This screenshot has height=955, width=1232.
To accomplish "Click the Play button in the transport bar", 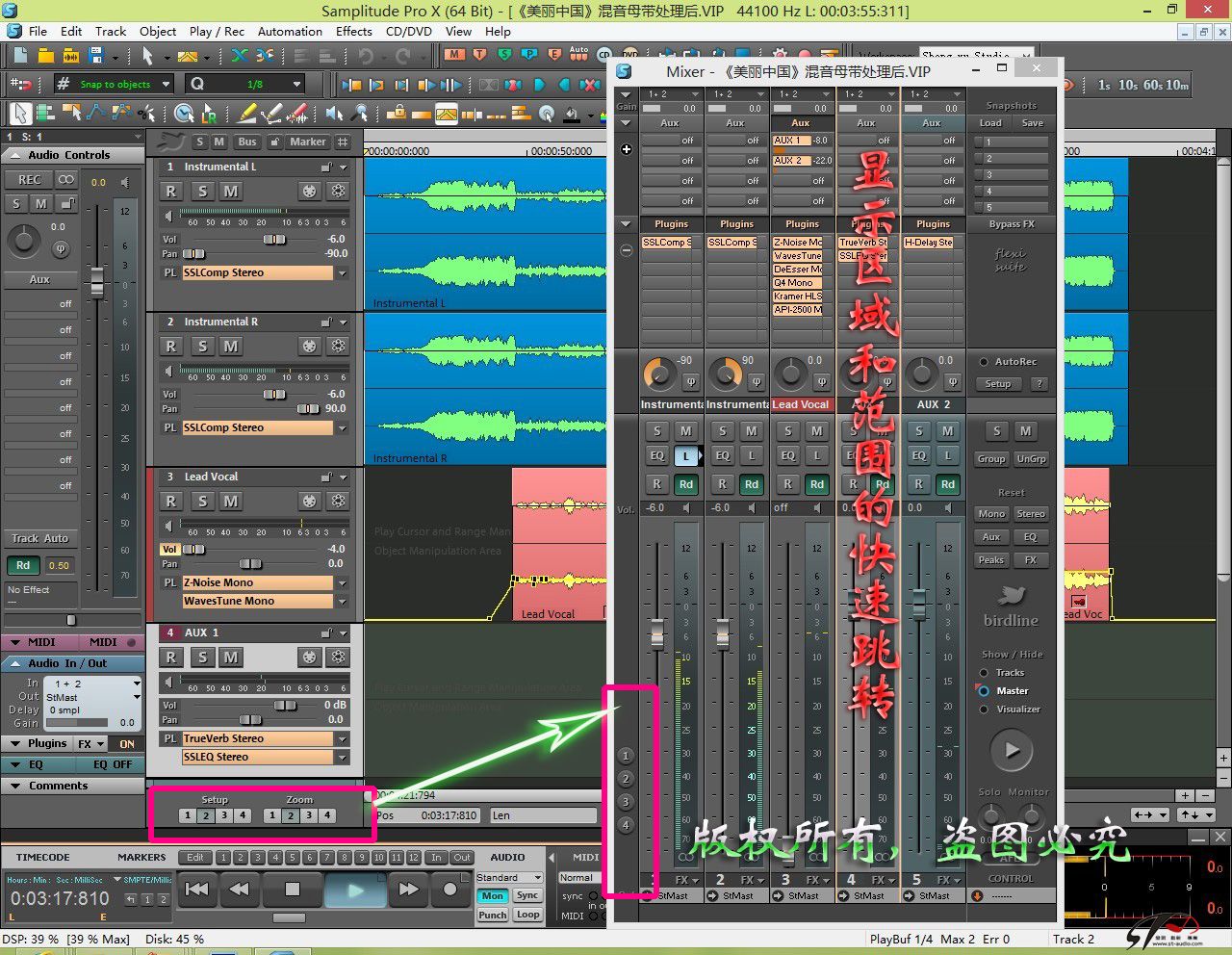I will (355, 890).
